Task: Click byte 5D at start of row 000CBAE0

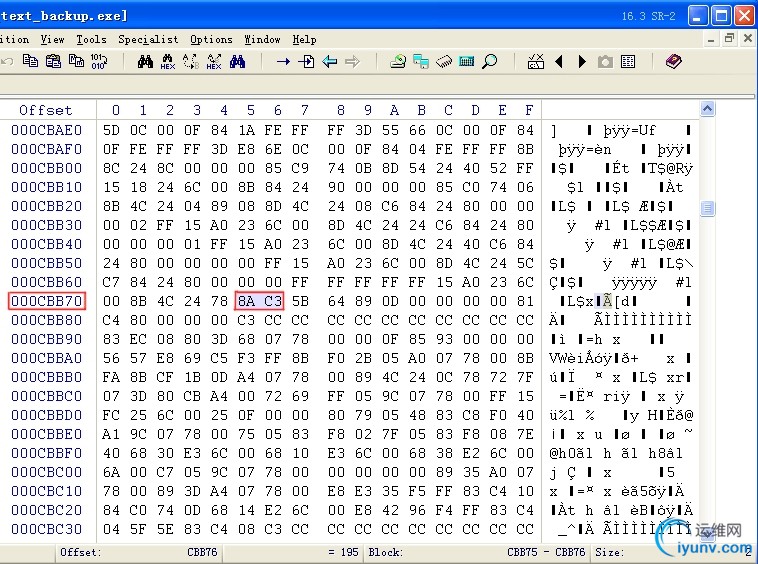Action: tap(111, 130)
